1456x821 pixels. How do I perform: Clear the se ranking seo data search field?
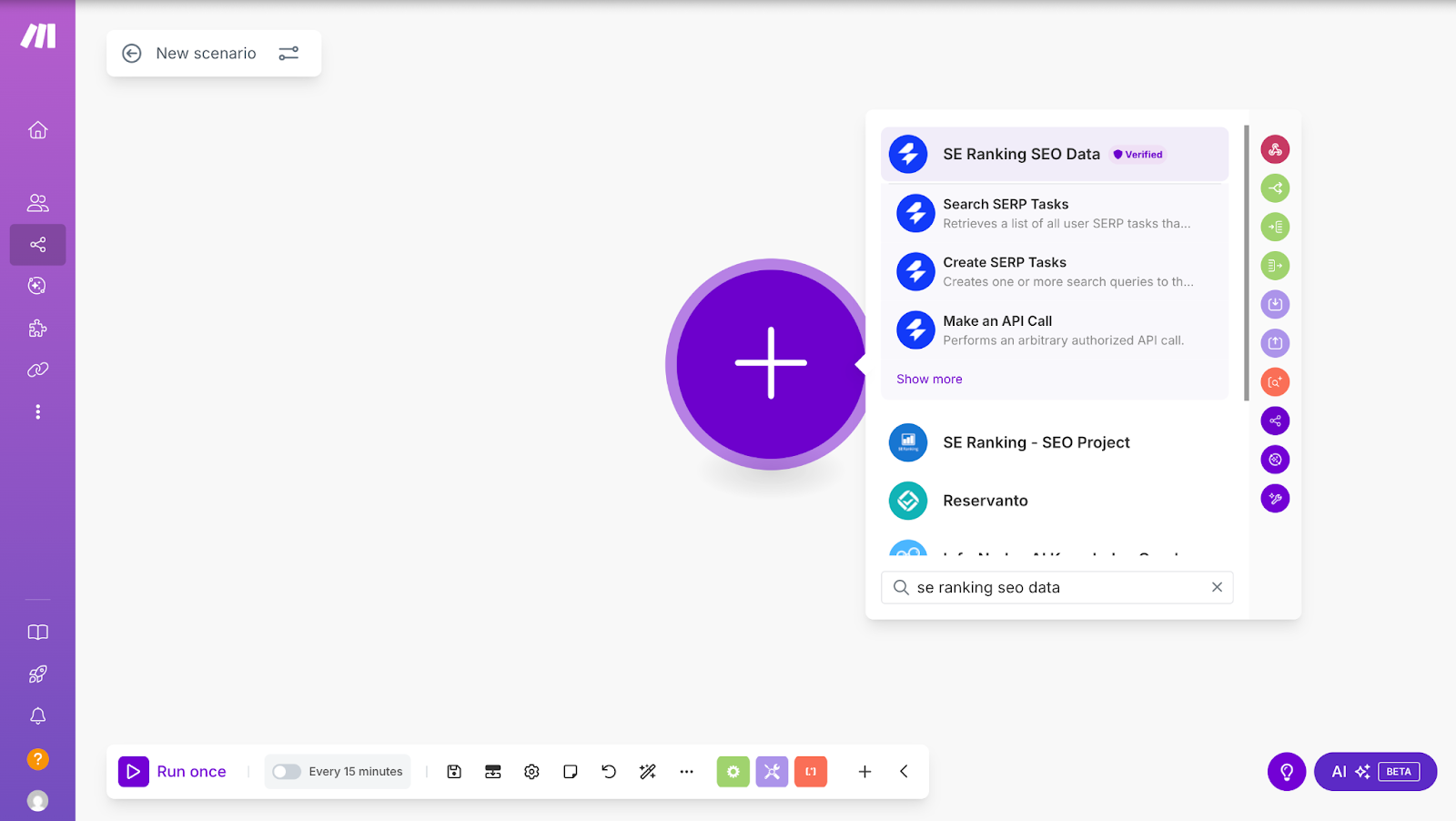pyautogui.click(x=1217, y=587)
